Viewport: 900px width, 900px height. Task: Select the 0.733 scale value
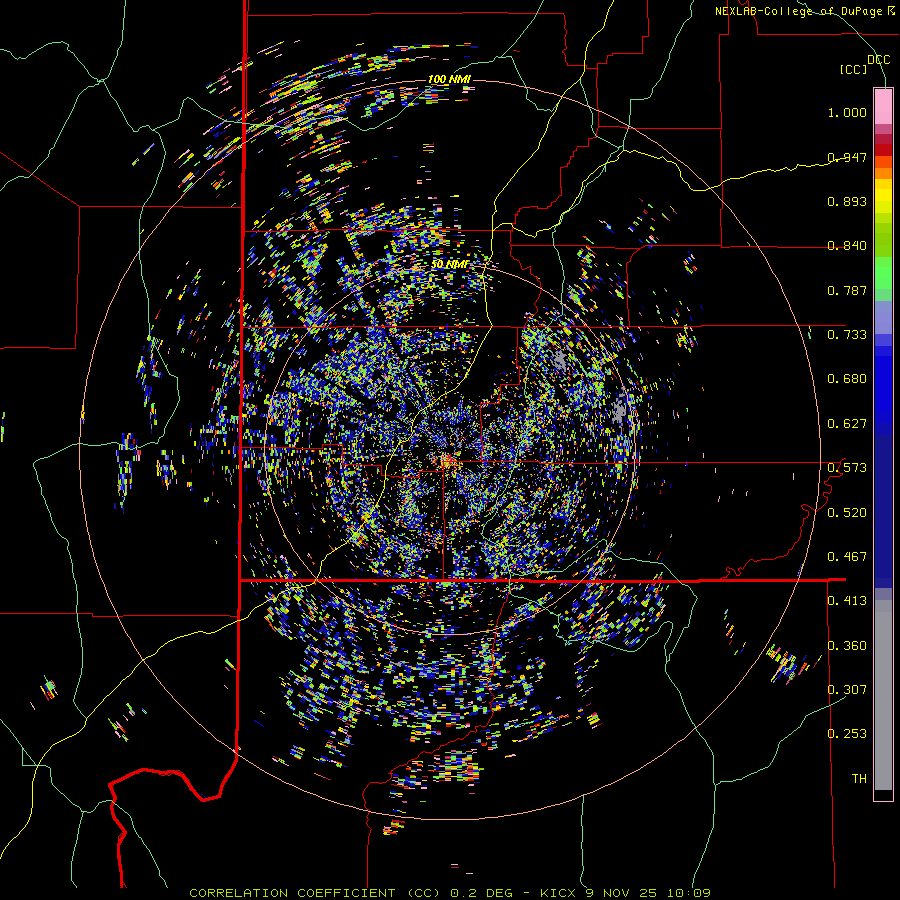847,335
